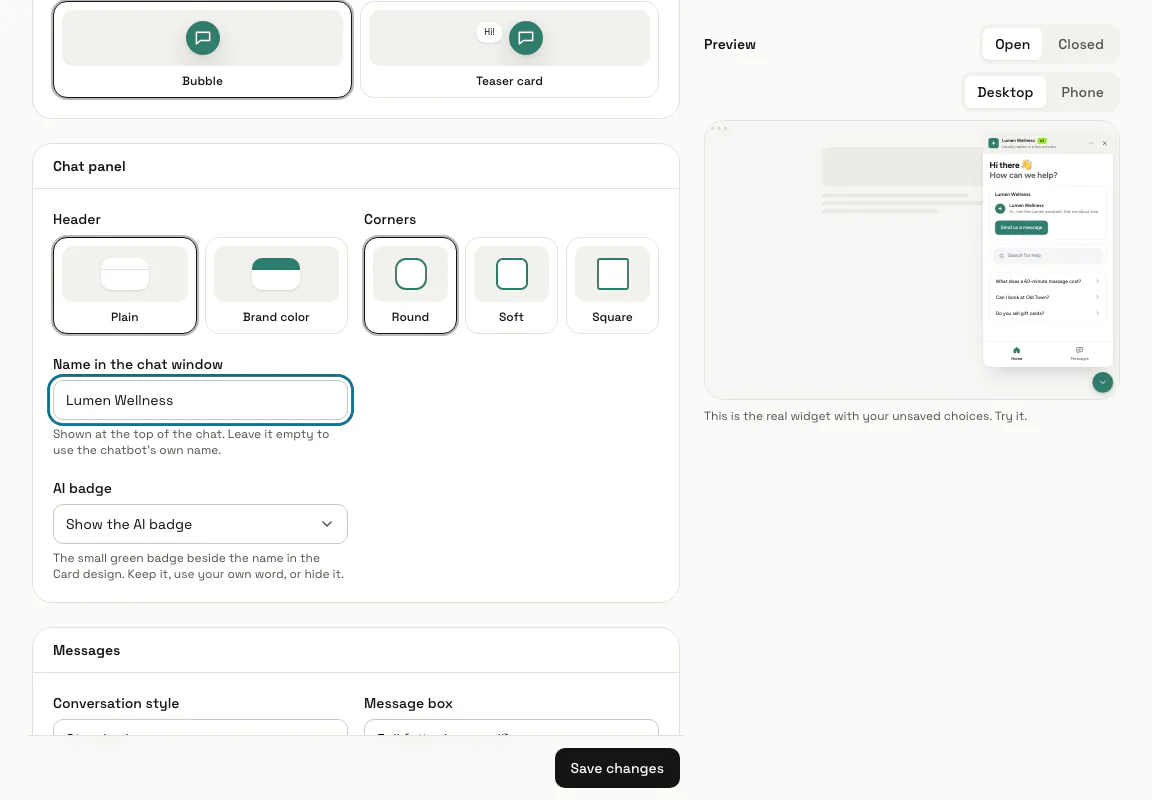
Task: Click the sharp square icon for Square corners
Action: (613, 274)
